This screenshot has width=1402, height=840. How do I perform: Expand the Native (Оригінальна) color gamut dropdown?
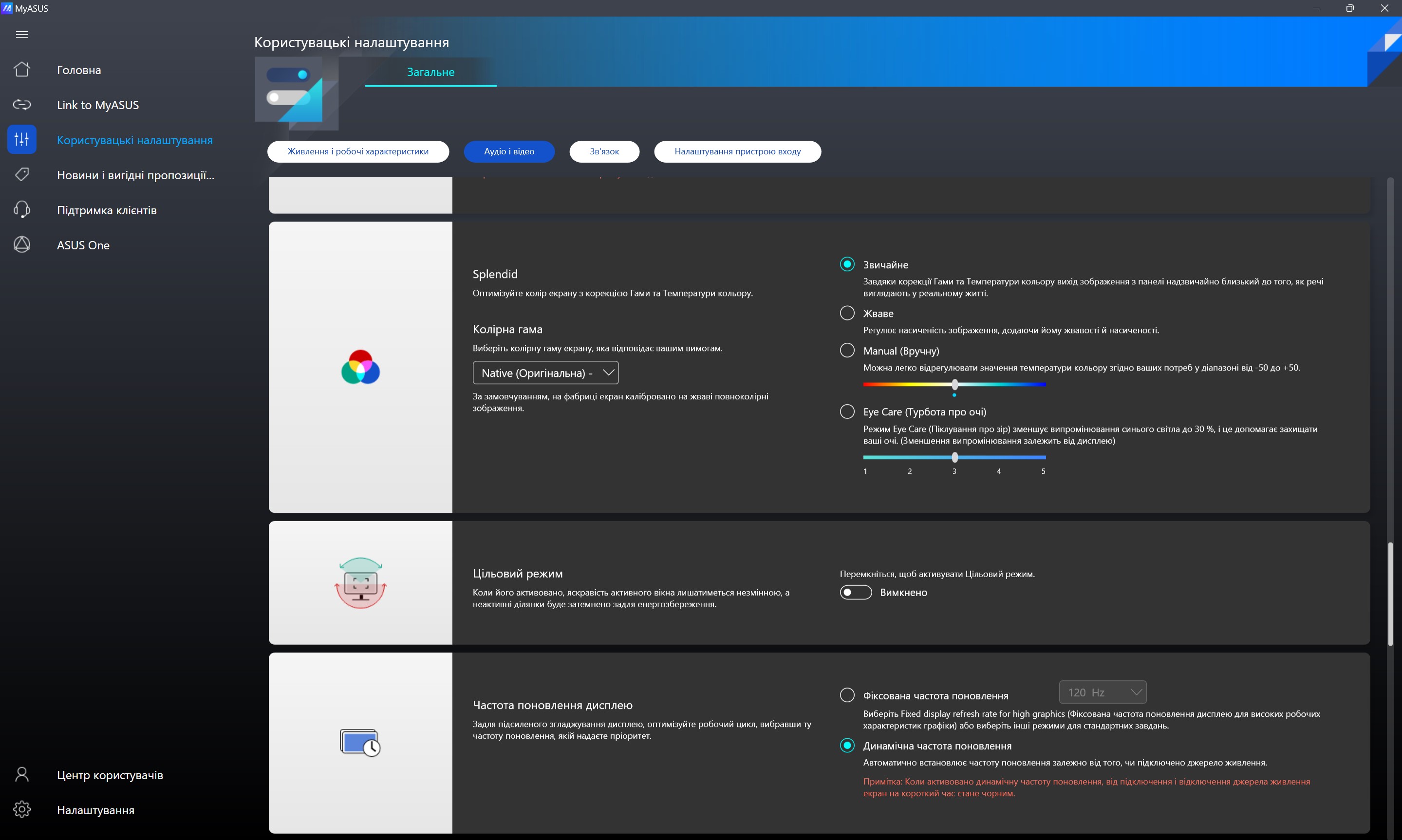pyautogui.click(x=545, y=373)
